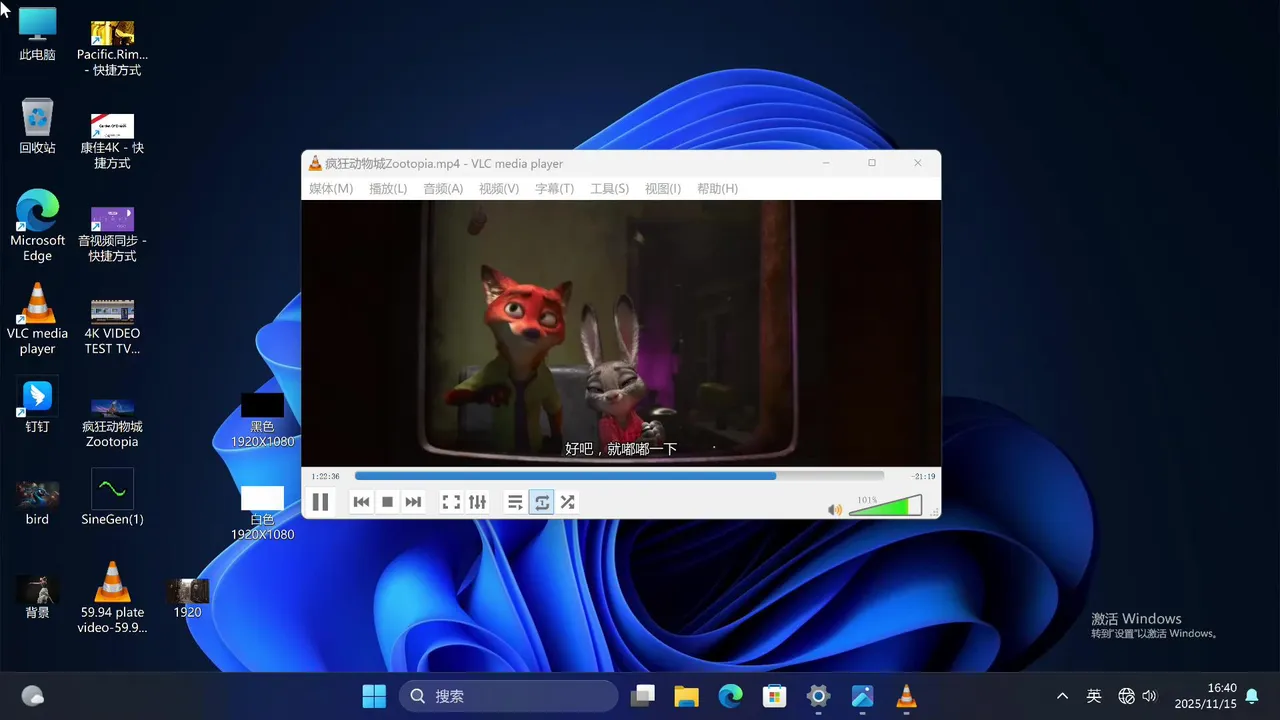The width and height of the screenshot is (1280, 720).
Task: Open system tray volume icon
Action: pyautogui.click(x=1149, y=696)
